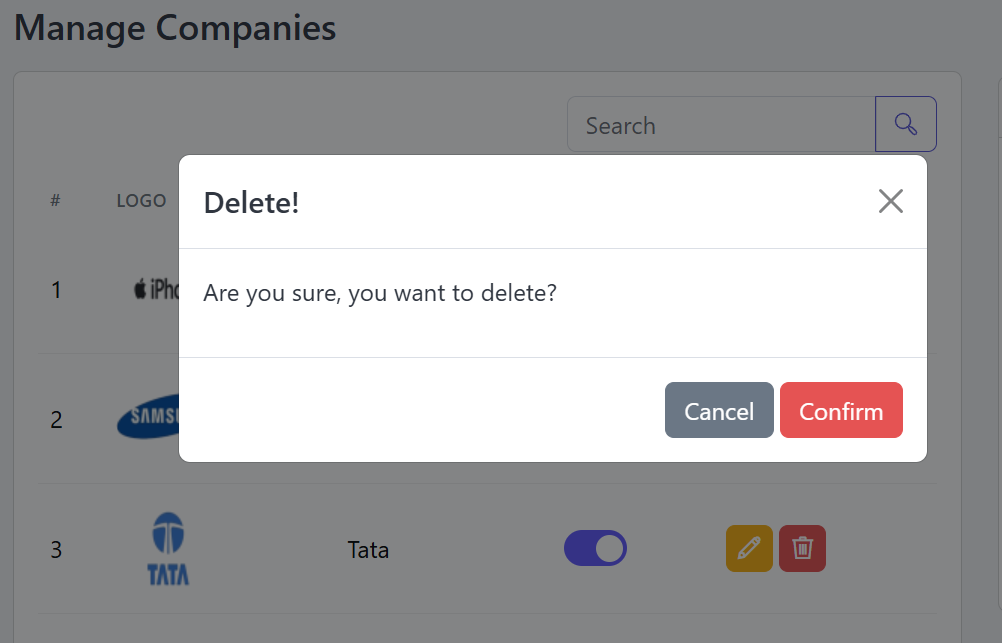Click row number 3 in table
Viewport: 1002px width, 643px height.
(x=56, y=550)
